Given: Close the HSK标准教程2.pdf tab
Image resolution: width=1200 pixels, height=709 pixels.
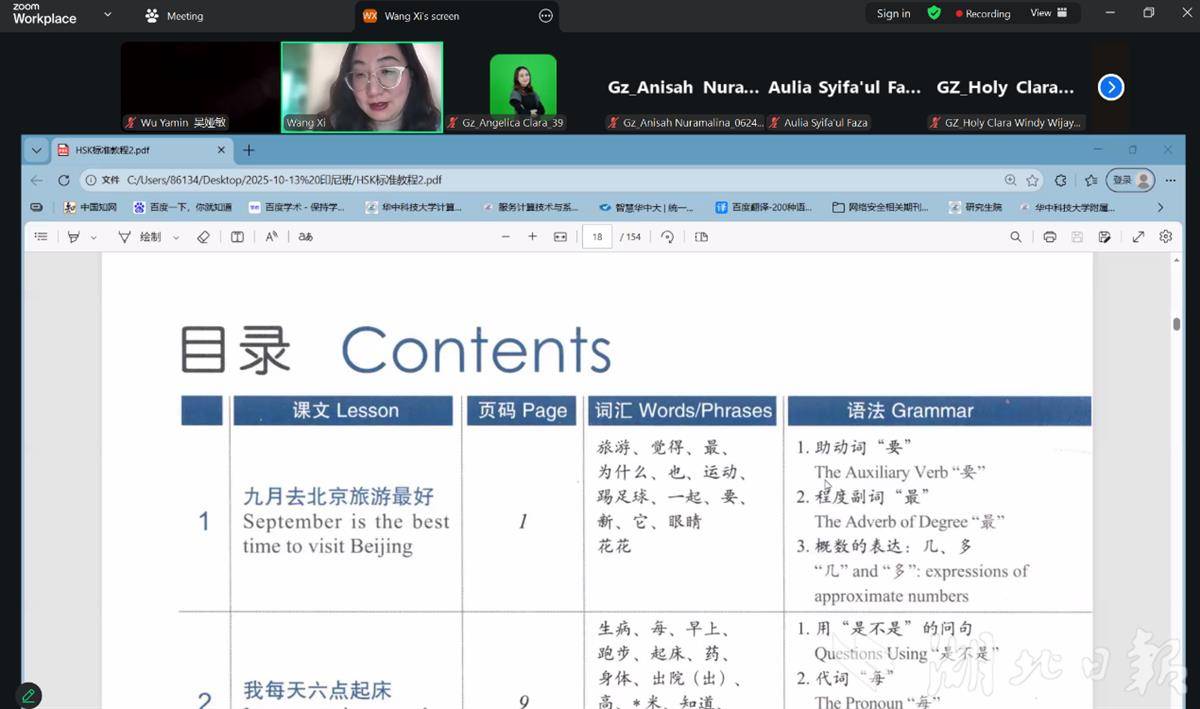Looking at the screenshot, I should click(x=221, y=150).
